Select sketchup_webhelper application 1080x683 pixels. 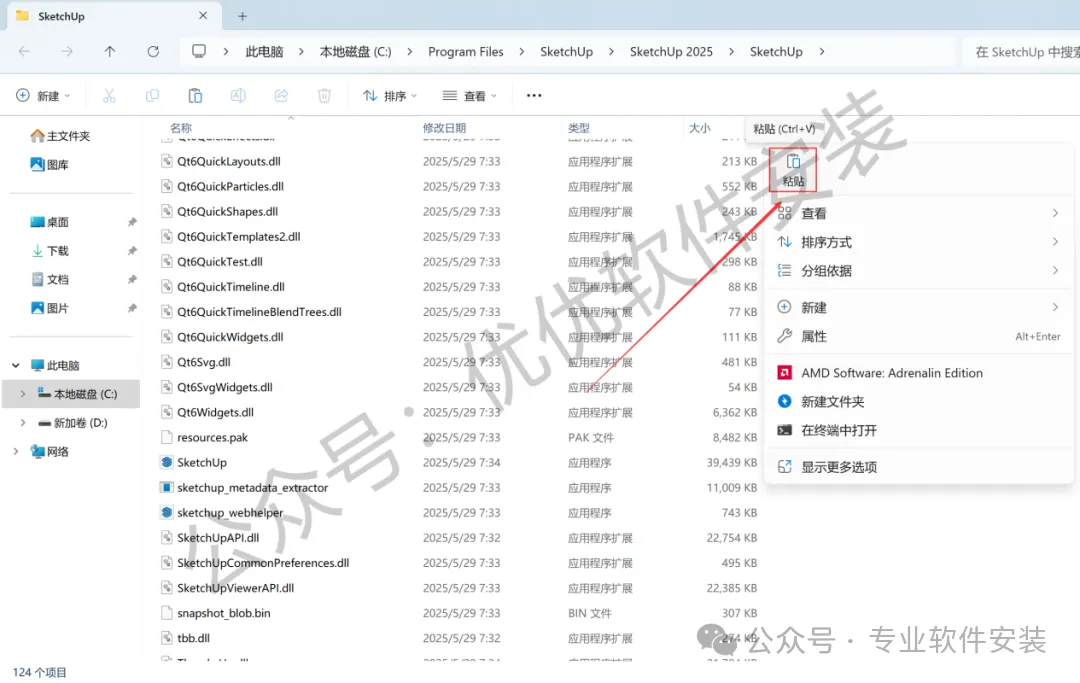[x=230, y=513]
